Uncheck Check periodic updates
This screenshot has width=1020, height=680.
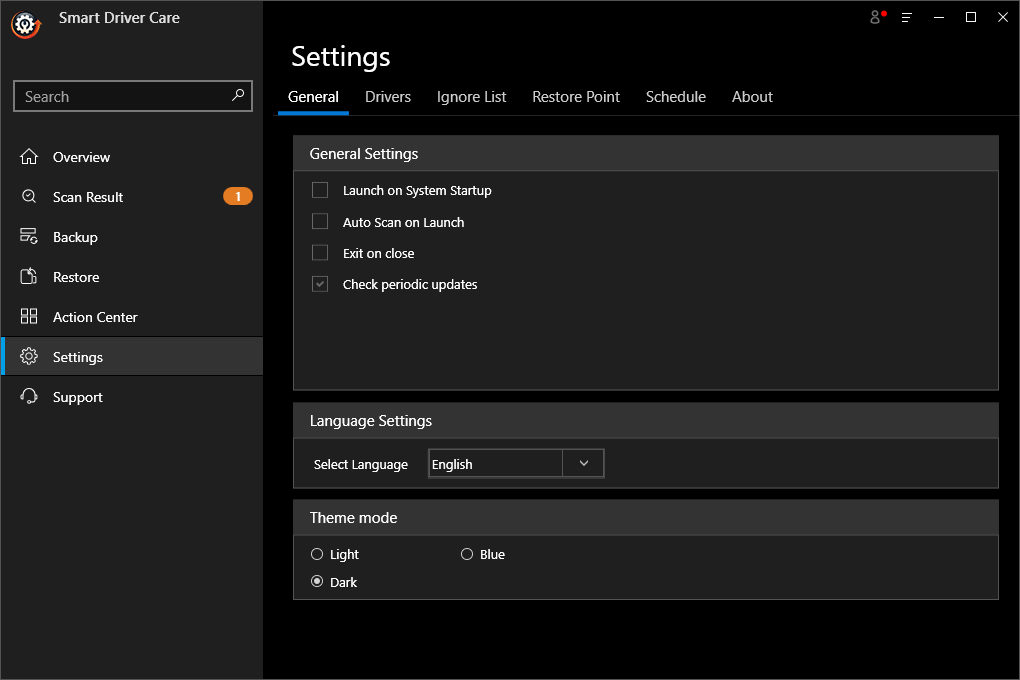(x=320, y=284)
